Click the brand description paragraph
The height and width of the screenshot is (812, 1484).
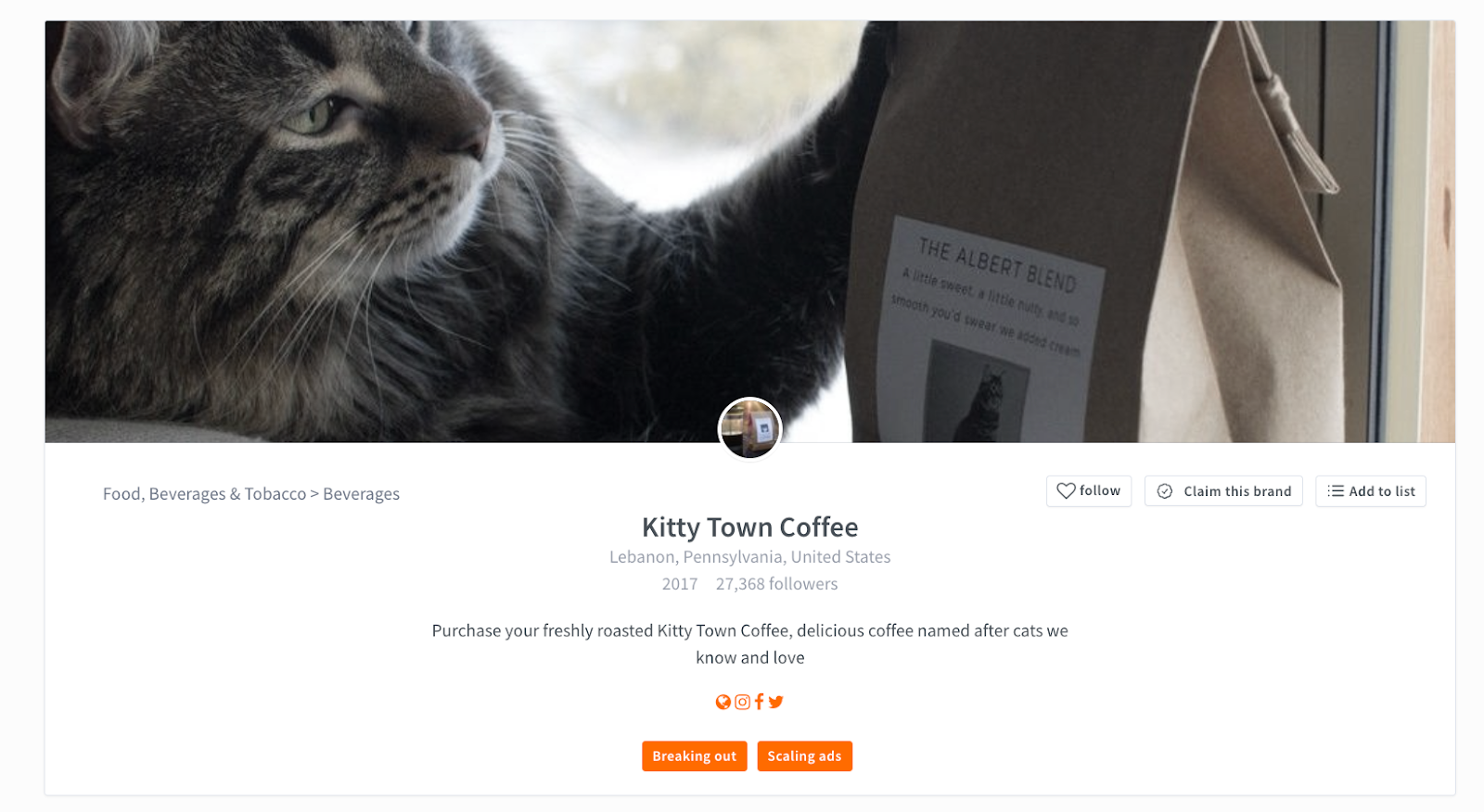(x=749, y=644)
